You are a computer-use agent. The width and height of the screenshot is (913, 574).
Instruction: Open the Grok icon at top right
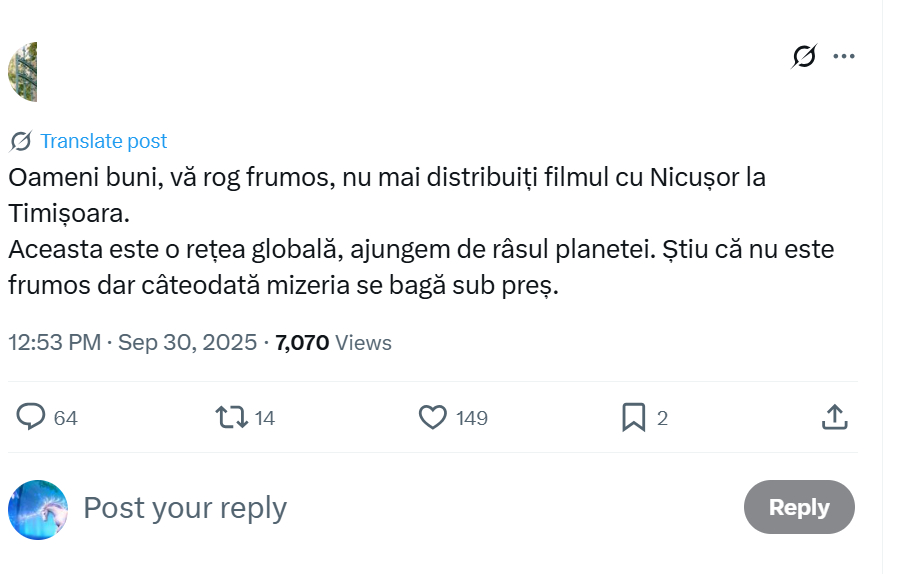(x=804, y=56)
